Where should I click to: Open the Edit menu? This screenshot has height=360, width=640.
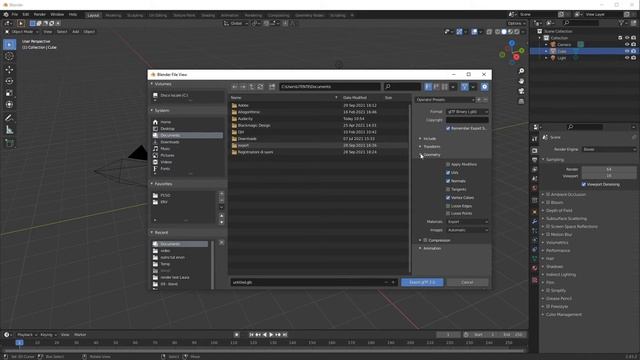coord(26,14)
